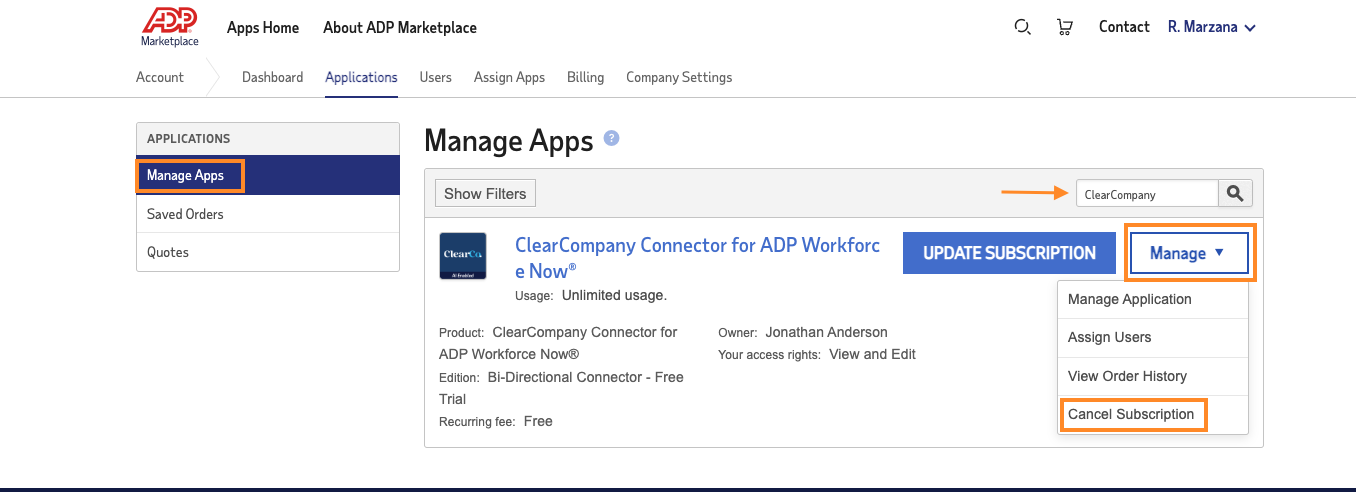Click the Recurring fee 'Free' value
Image resolution: width=1356 pixels, height=492 pixels.
click(x=538, y=421)
